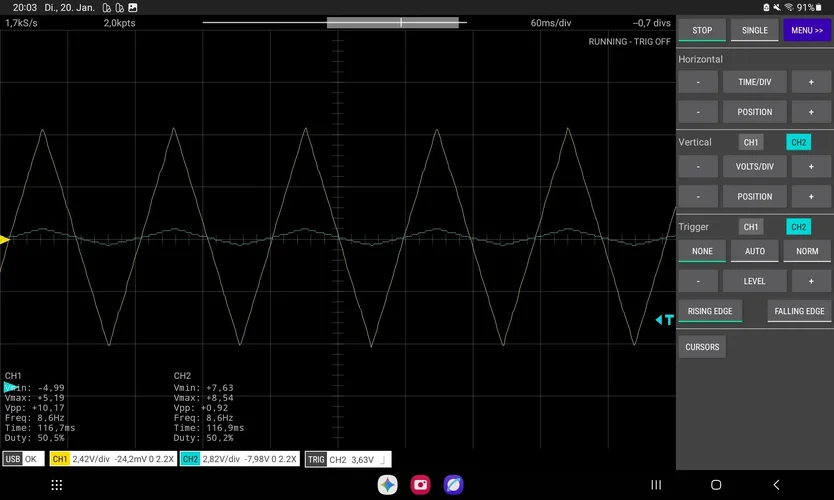Click the -0,7 divs offset readout
Screen dimensions: 834x500
tap(652, 23)
